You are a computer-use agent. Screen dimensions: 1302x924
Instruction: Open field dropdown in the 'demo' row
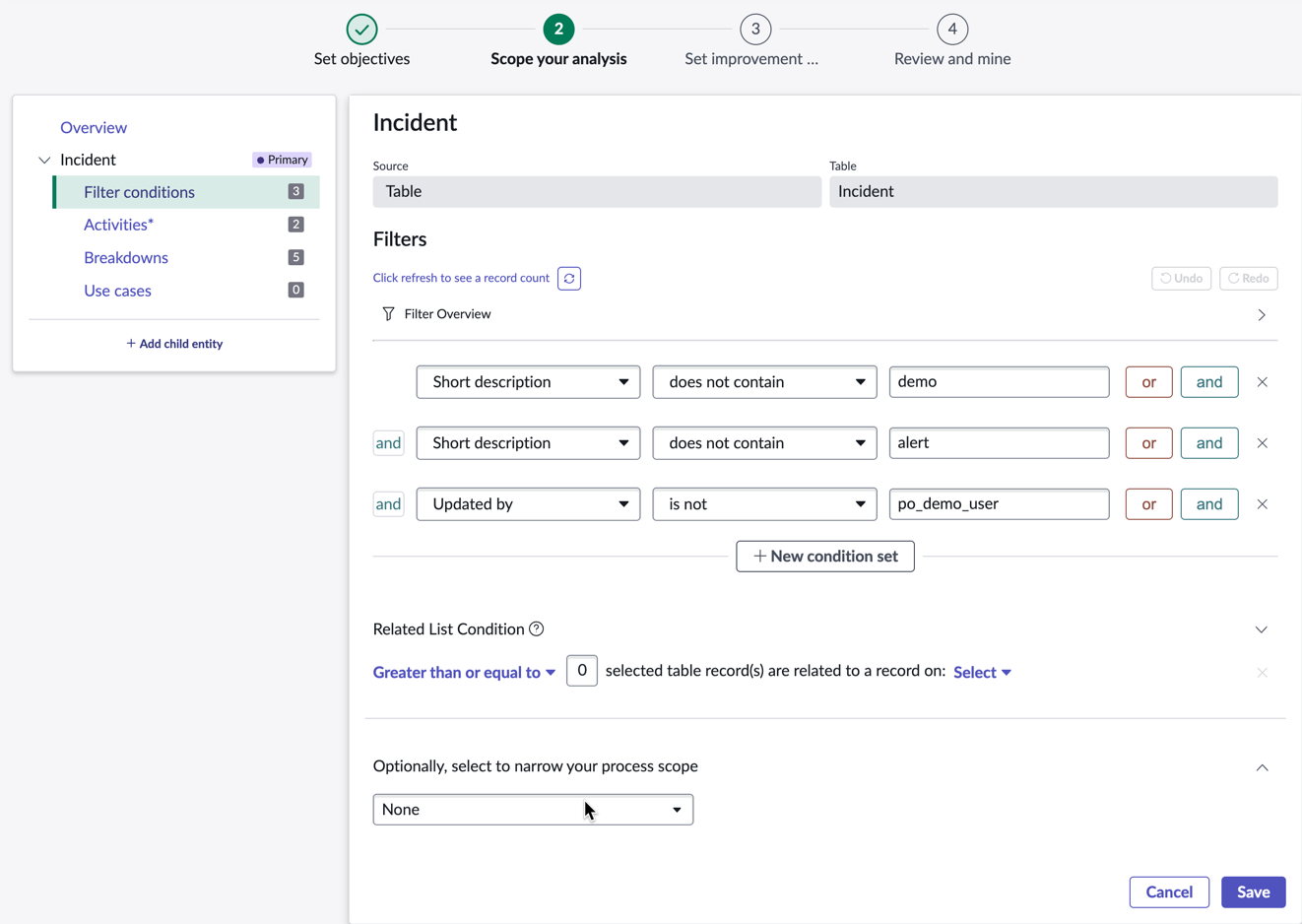(x=528, y=382)
